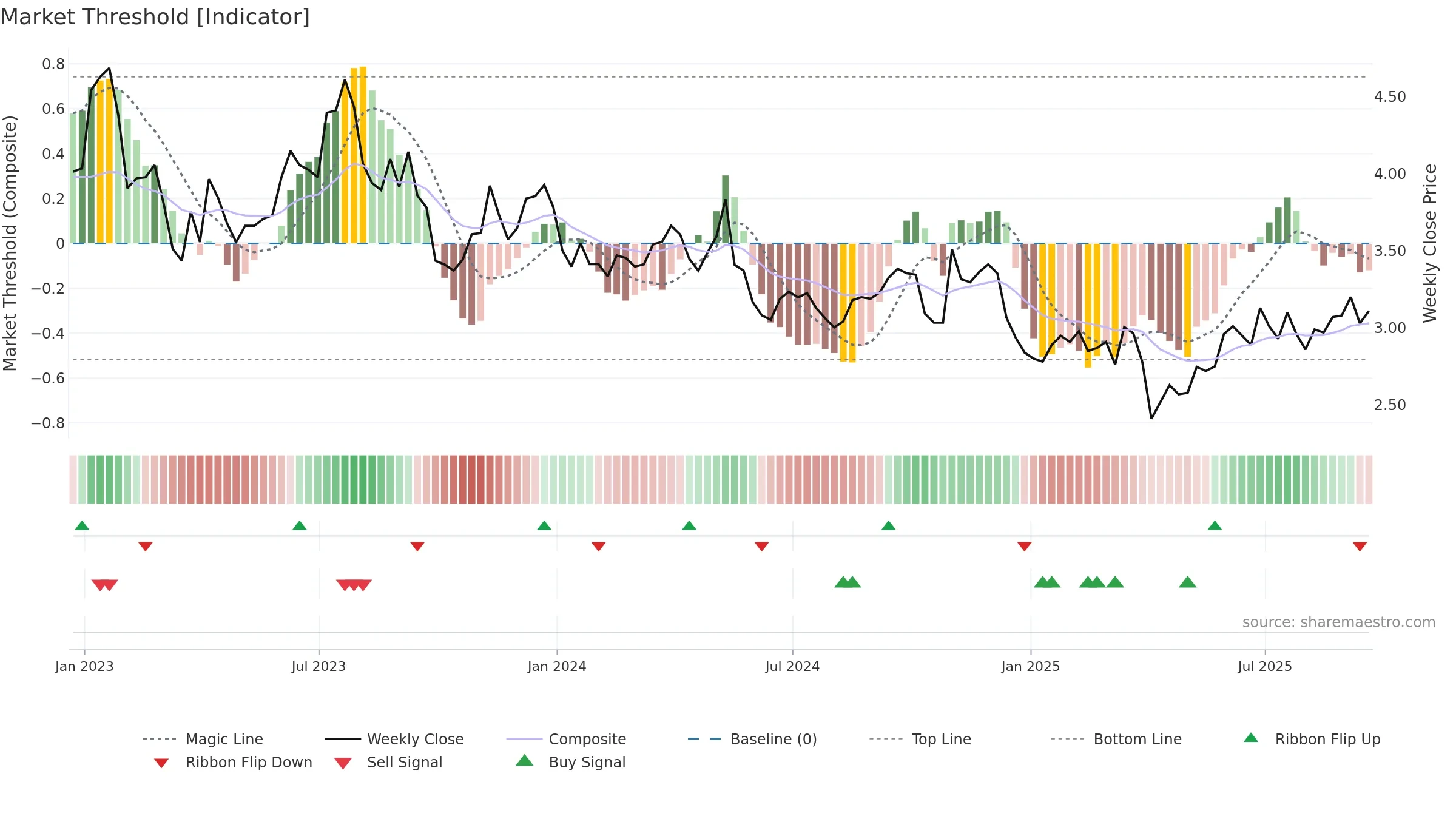Click the Ribbon Flip Up marker near April 2024
The height and width of the screenshot is (819, 1456).
(689, 525)
